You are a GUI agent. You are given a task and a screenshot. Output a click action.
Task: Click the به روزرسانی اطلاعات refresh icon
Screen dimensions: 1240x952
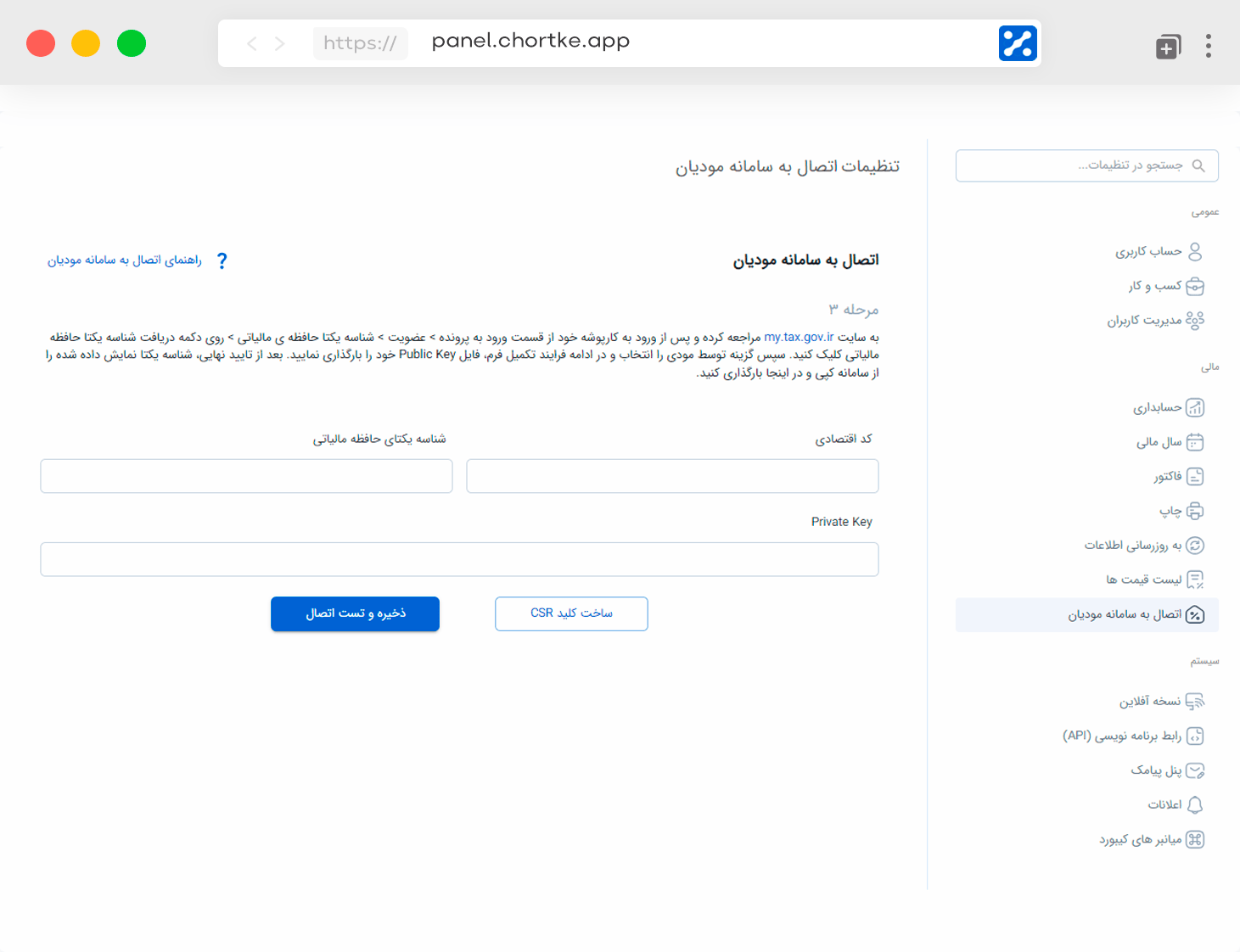point(1195,546)
